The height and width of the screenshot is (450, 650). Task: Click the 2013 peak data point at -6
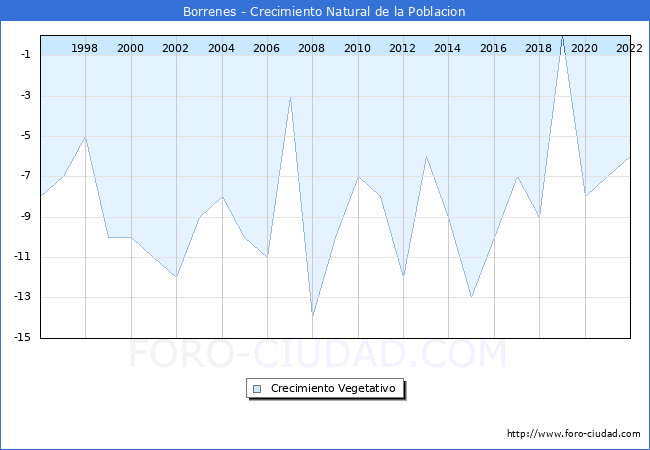pos(426,156)
